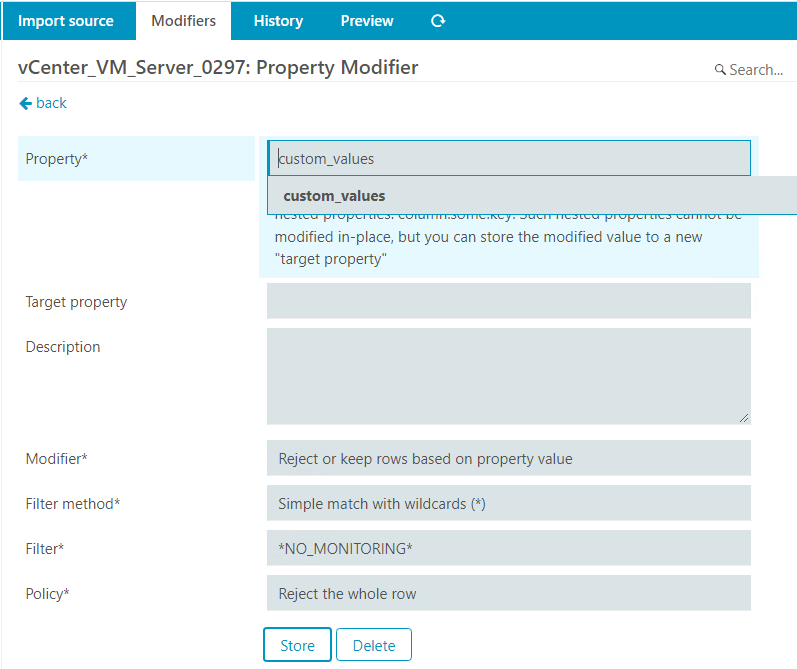Open the History tab
This screenshot has width=797, height=669.
coord(278,21)
